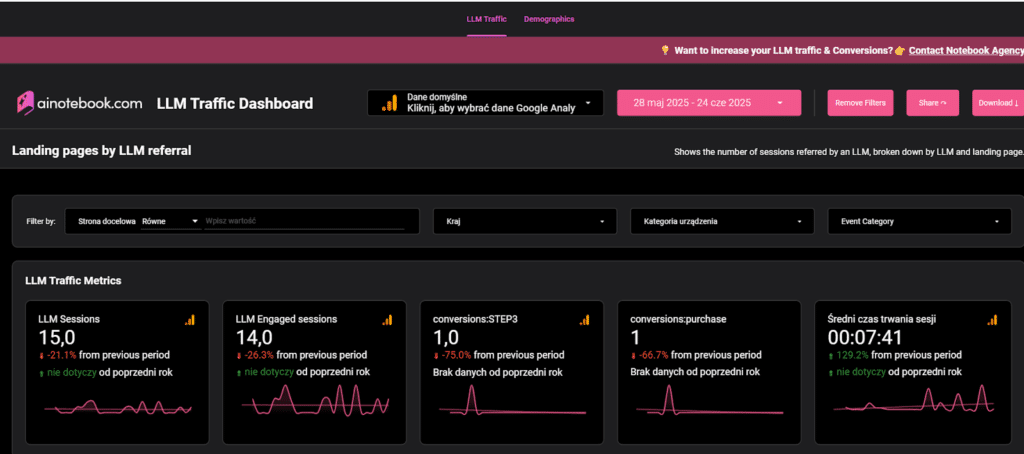
Task: Click the analytics icon on conversions:STEP3 card
Action: 584,319
